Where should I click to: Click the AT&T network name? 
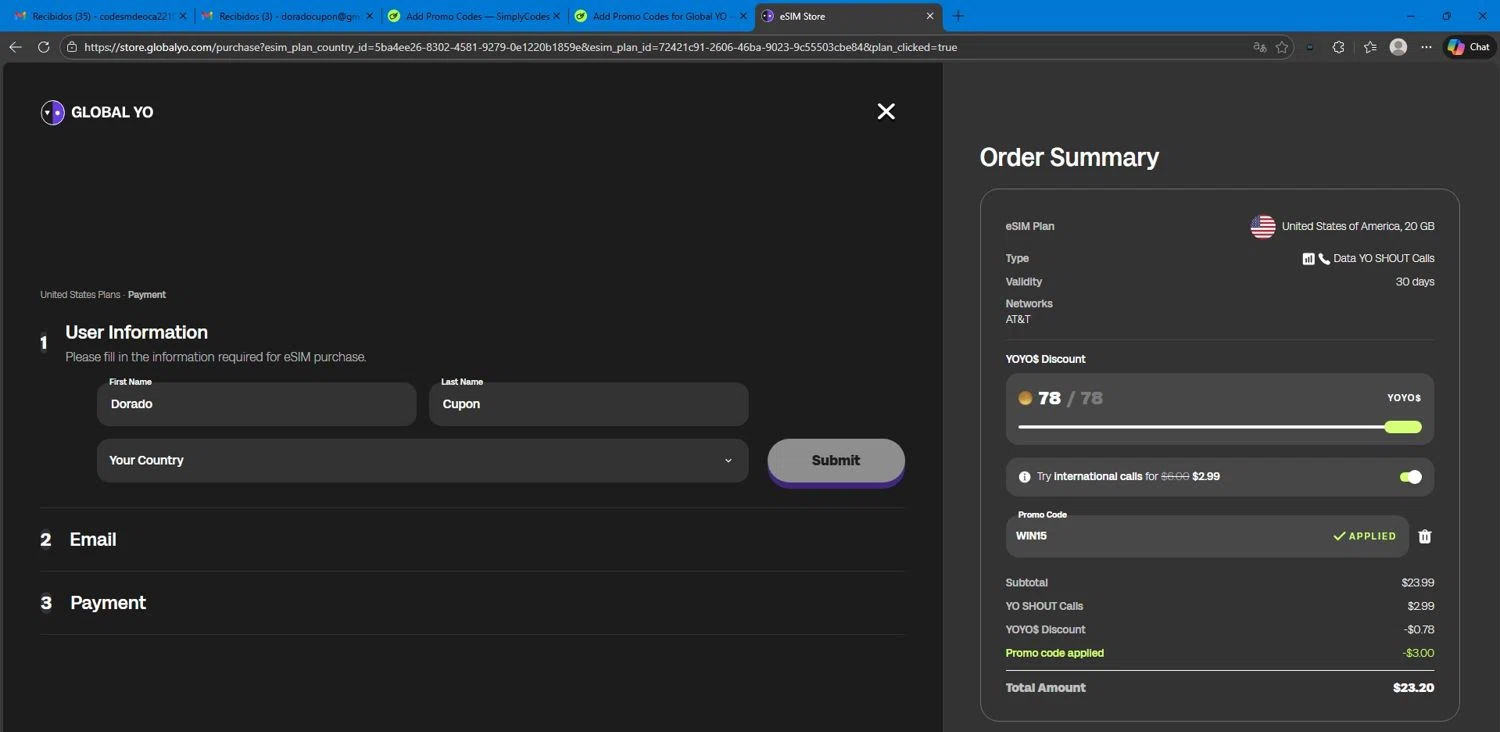1018,320
